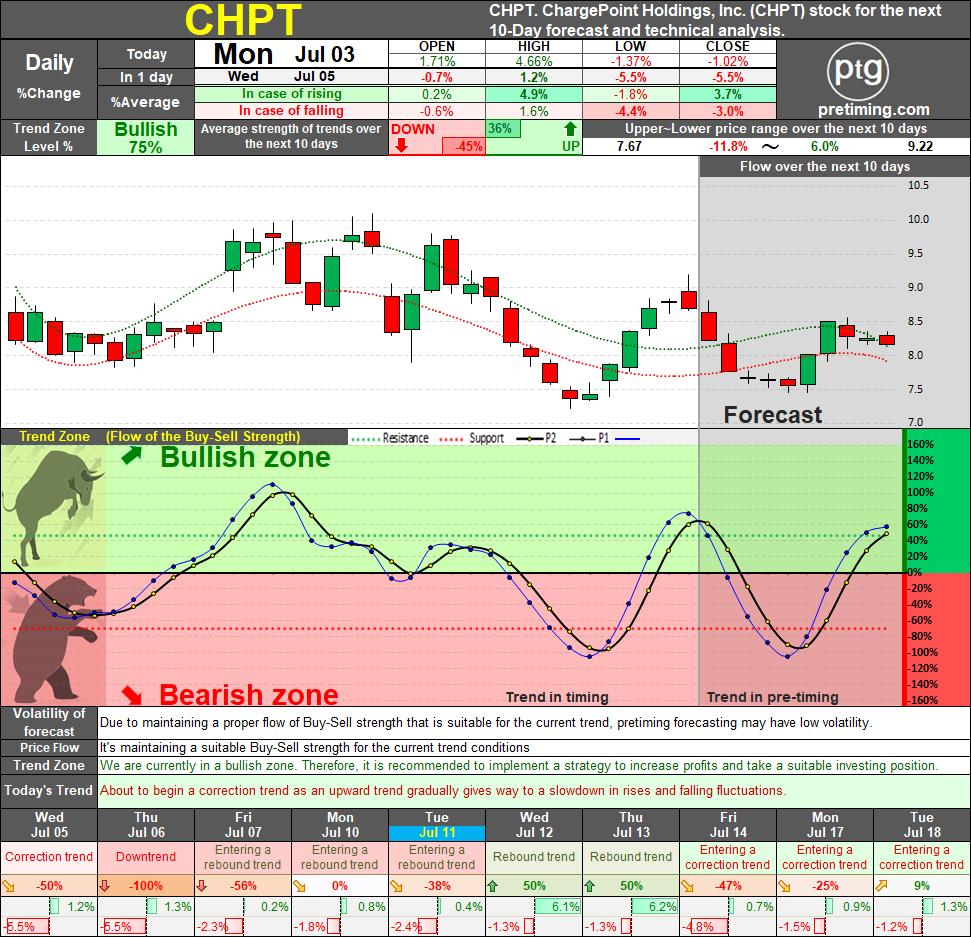Click the 36% green UP strength bar
The height and width of the screenshot is (937, 971).
pyautogui.click(x=503, y=129)
